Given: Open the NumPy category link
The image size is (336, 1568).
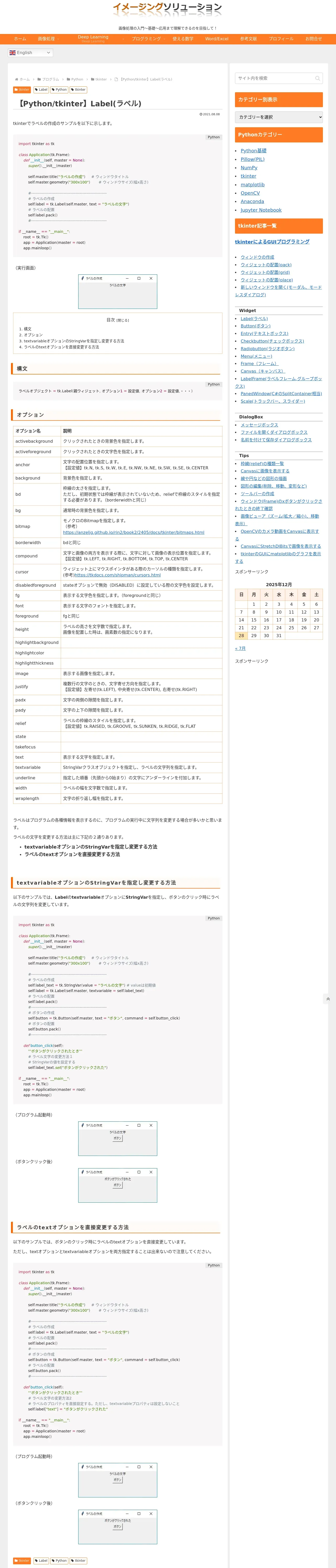Looking at the screenshot, I should coord(249,168).
